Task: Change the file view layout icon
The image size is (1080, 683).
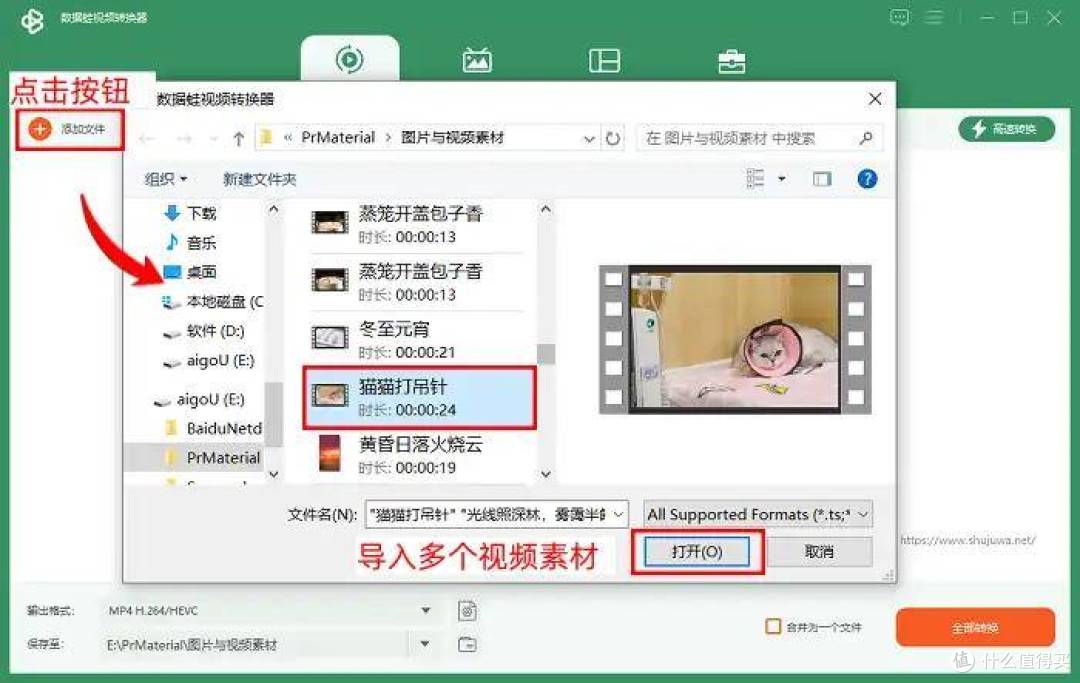Action: pos(755,179)
